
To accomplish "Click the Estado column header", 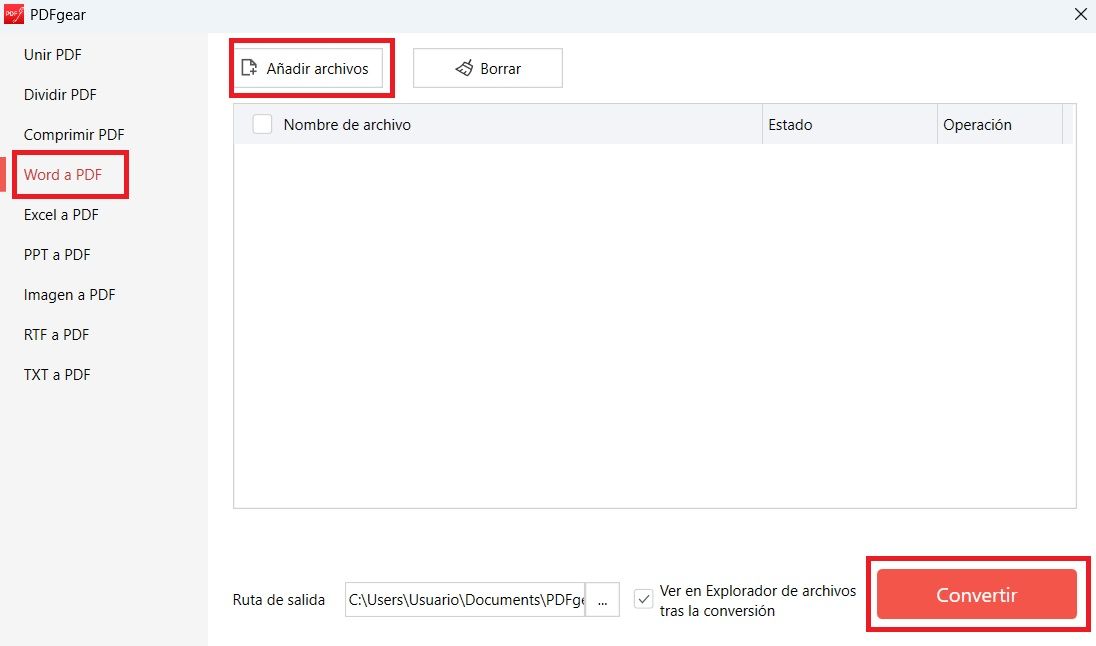I will [x=790, y=124].
